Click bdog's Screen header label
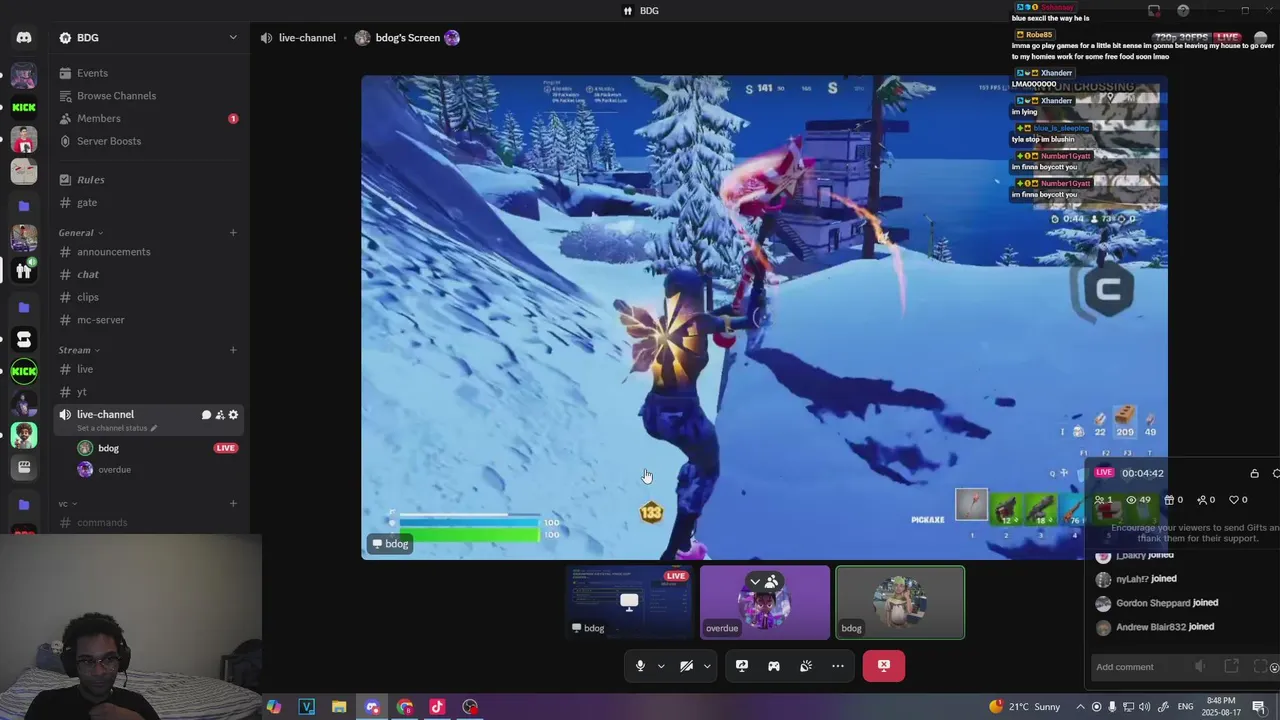Screen dimensions: 1280x720 pos(407,38)
